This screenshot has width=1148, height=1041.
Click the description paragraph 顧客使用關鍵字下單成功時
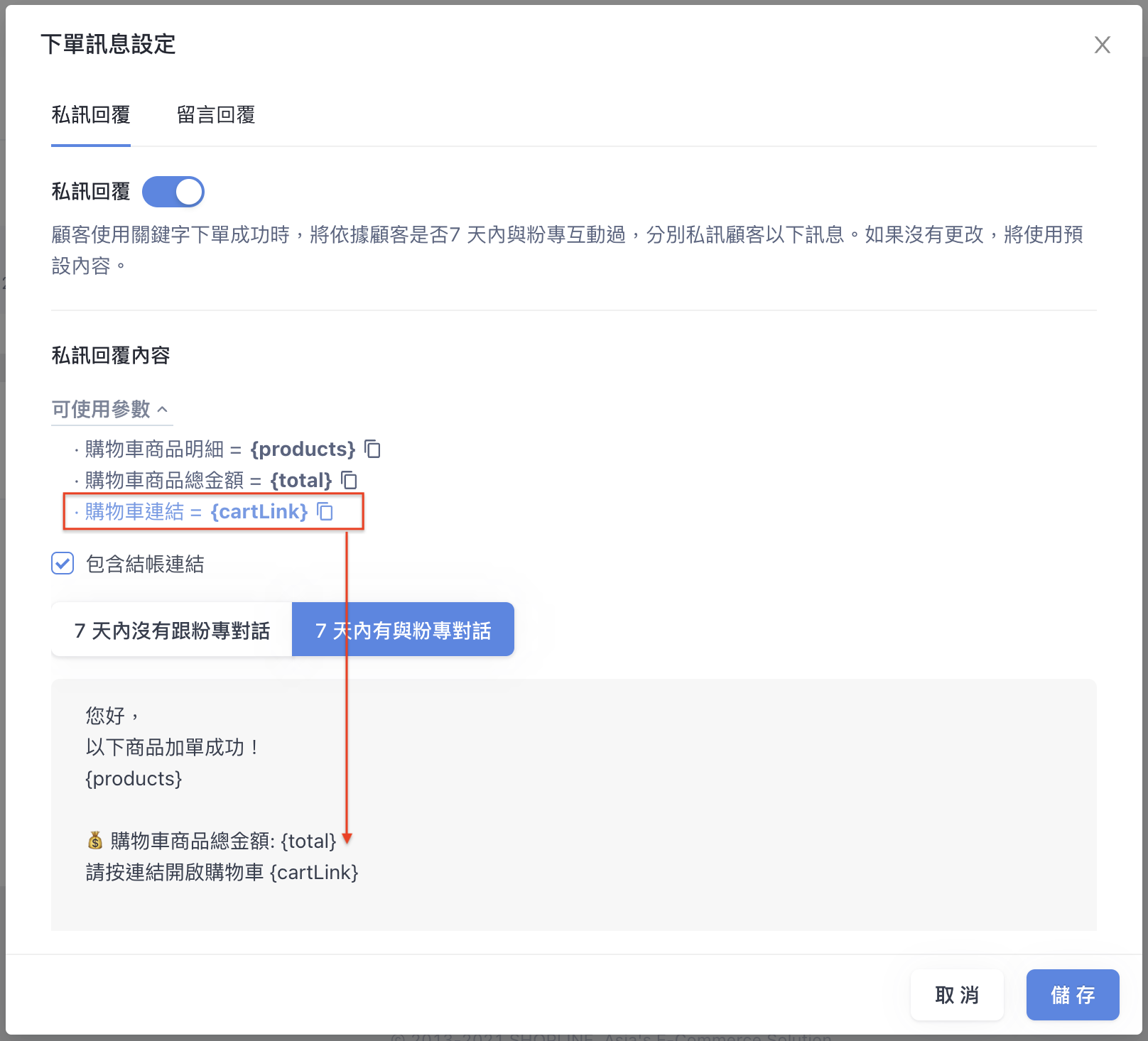click(567, 250)
